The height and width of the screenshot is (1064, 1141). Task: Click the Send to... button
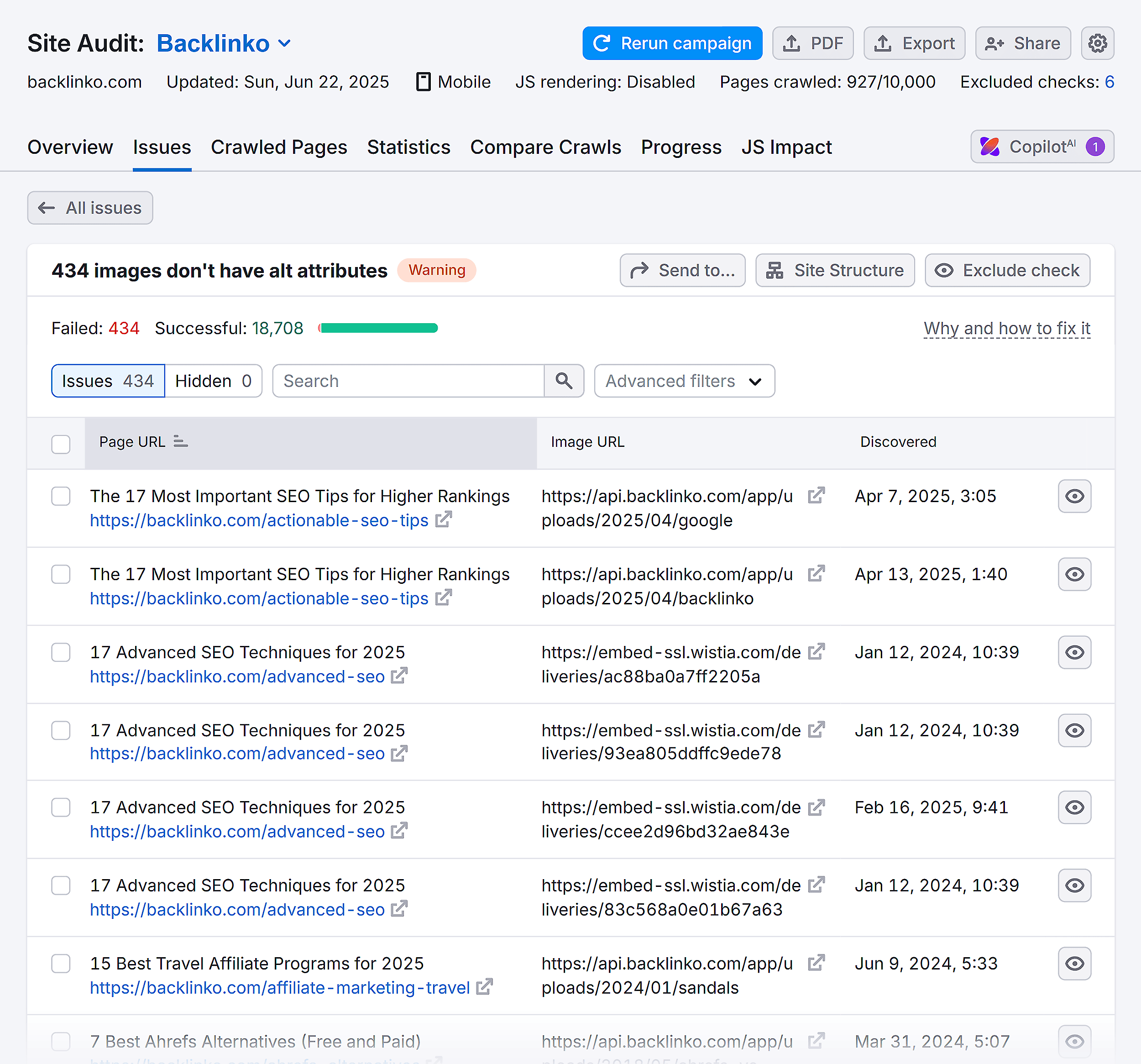(x=682, y=270)
